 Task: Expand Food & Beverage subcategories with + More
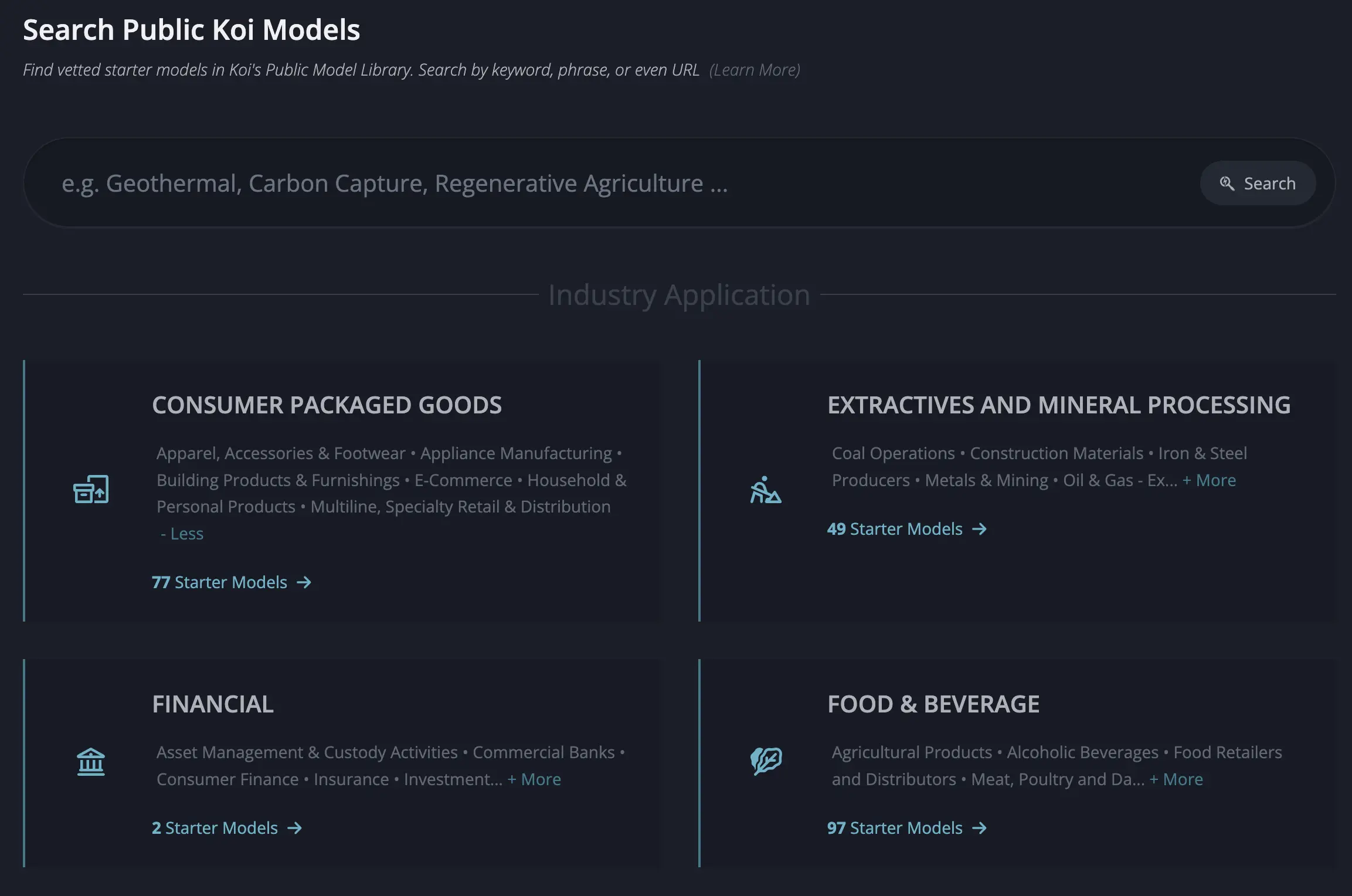[x=1176, y=779]
